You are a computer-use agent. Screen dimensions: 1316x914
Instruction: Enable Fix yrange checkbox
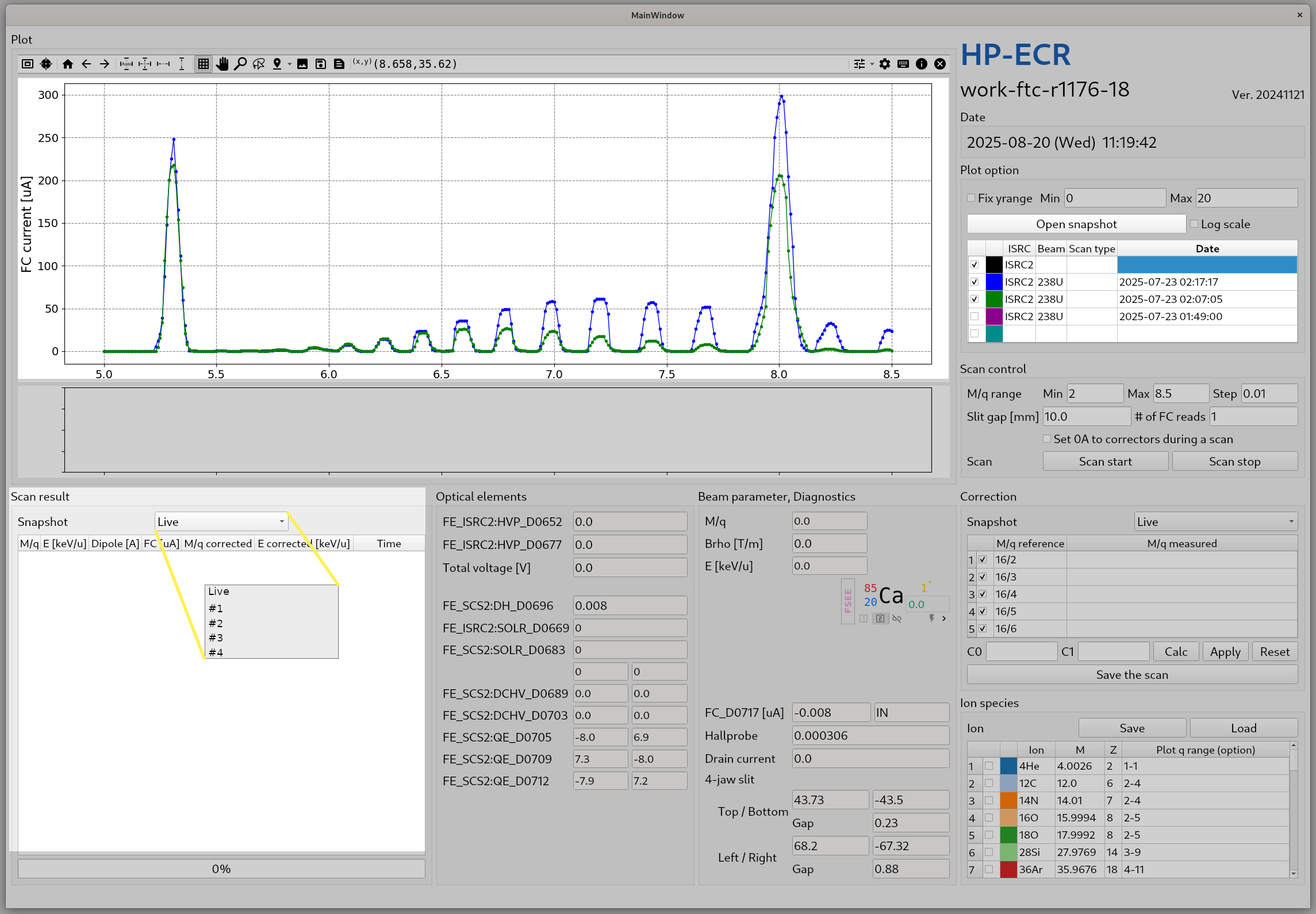click(971, 198)
